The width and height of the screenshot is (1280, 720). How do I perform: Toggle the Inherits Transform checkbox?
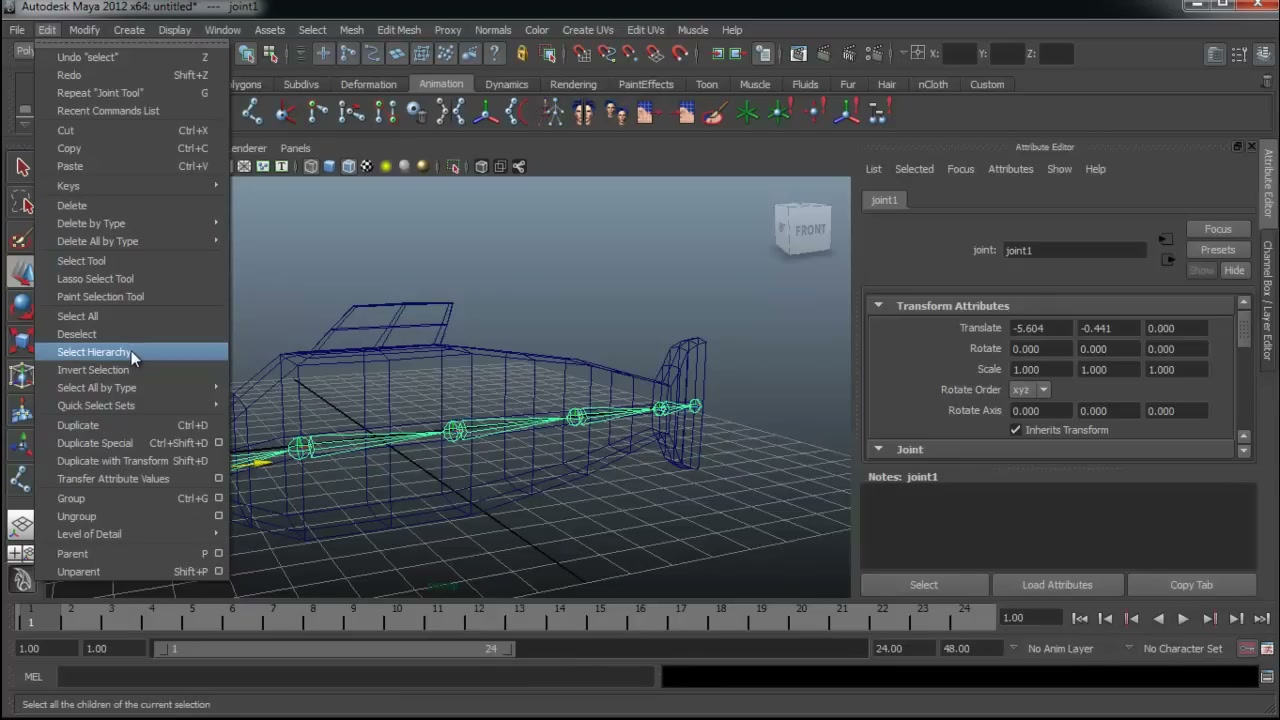coord(1015,430)
